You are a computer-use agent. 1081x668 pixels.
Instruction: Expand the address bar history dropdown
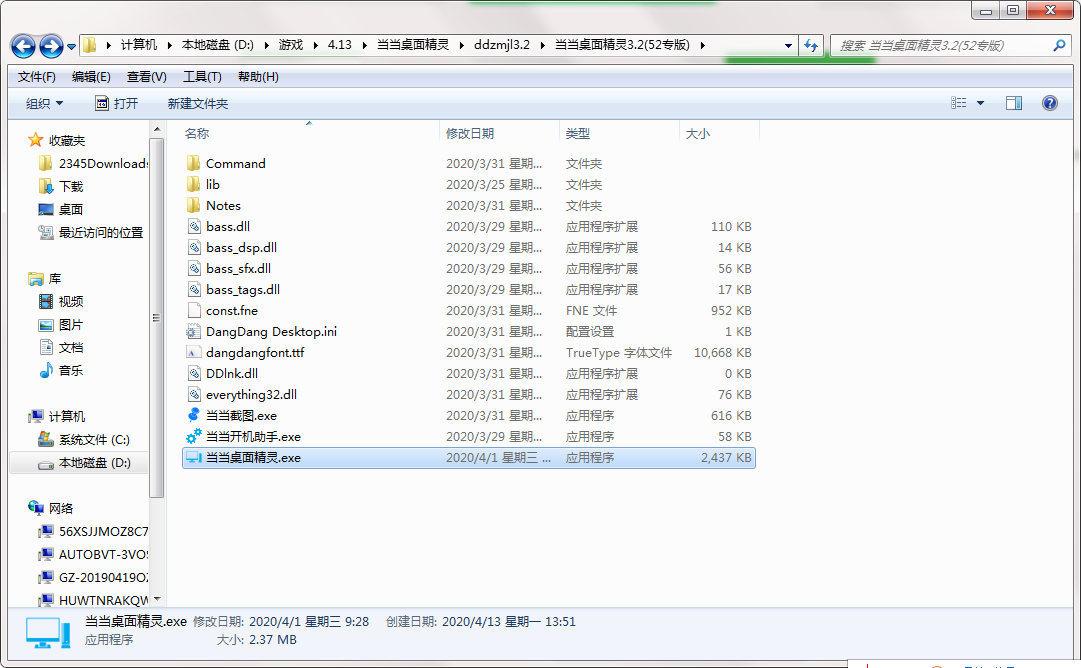click(x=789, y=45)
